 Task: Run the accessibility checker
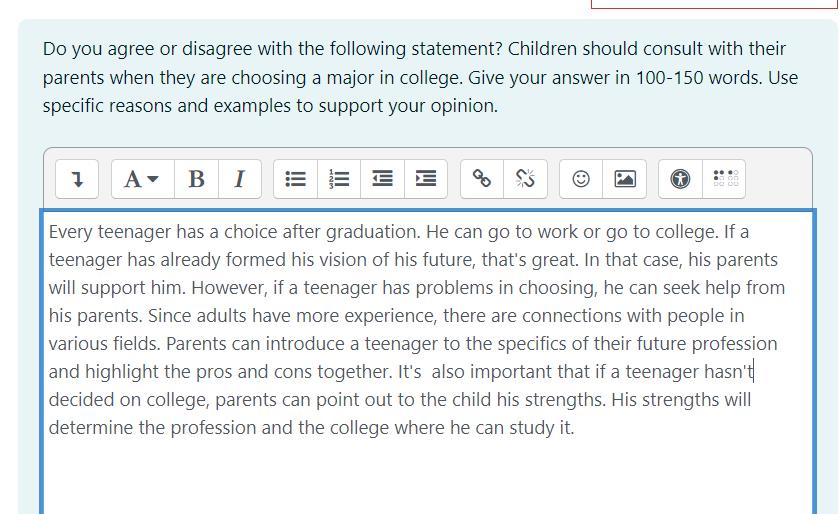tap(681, 179)
